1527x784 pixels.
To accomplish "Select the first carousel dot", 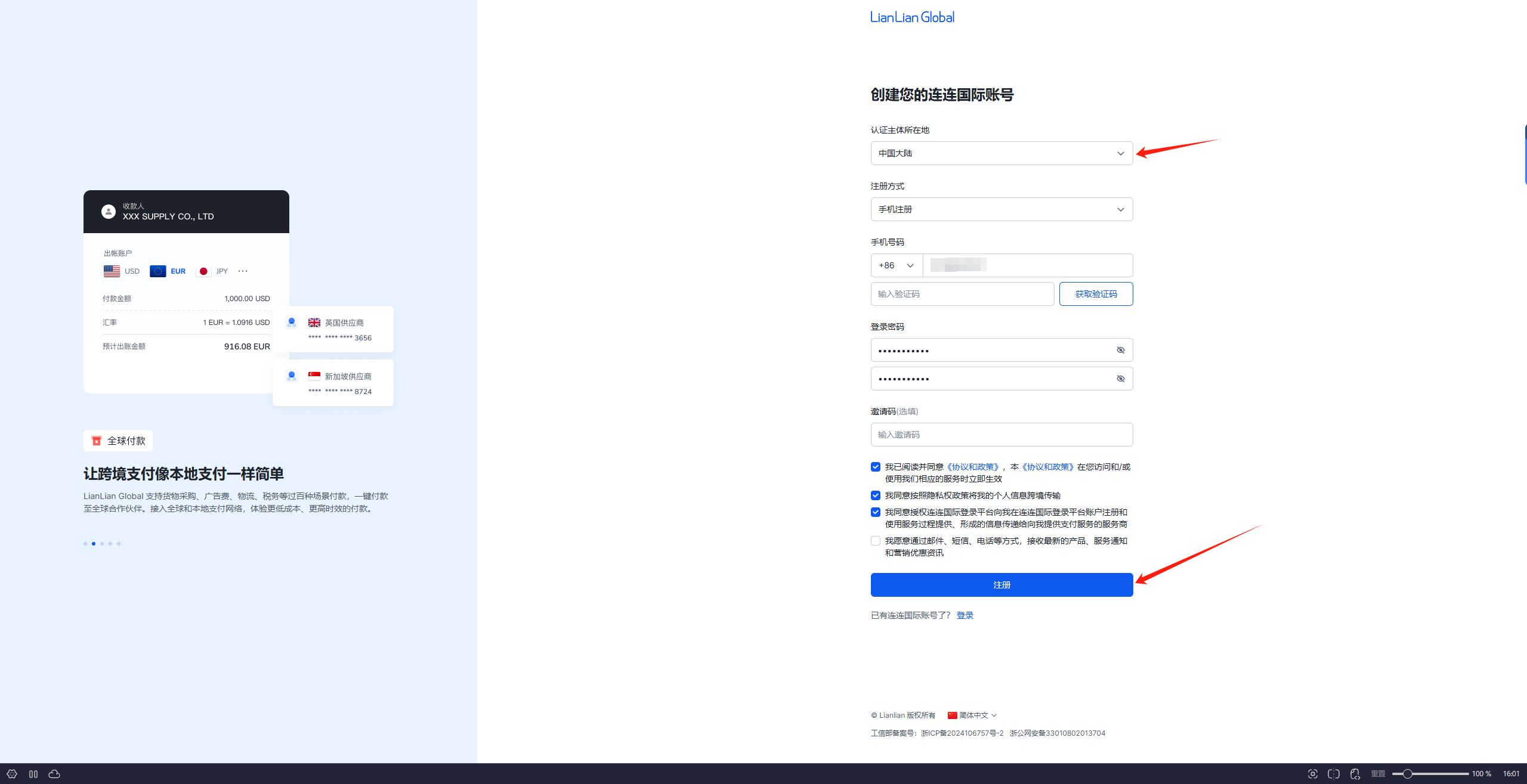I will [x=85, y=544].
